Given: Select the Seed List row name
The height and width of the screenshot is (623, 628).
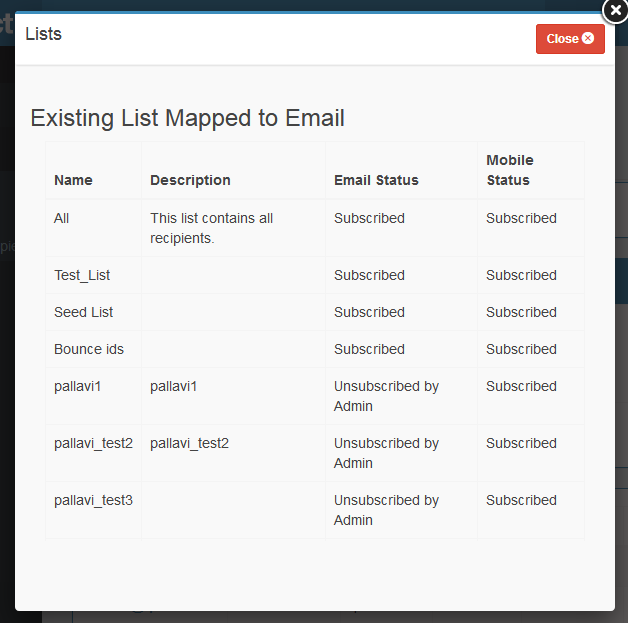Looking at the screenshot, I should click(x=83, y=312).
